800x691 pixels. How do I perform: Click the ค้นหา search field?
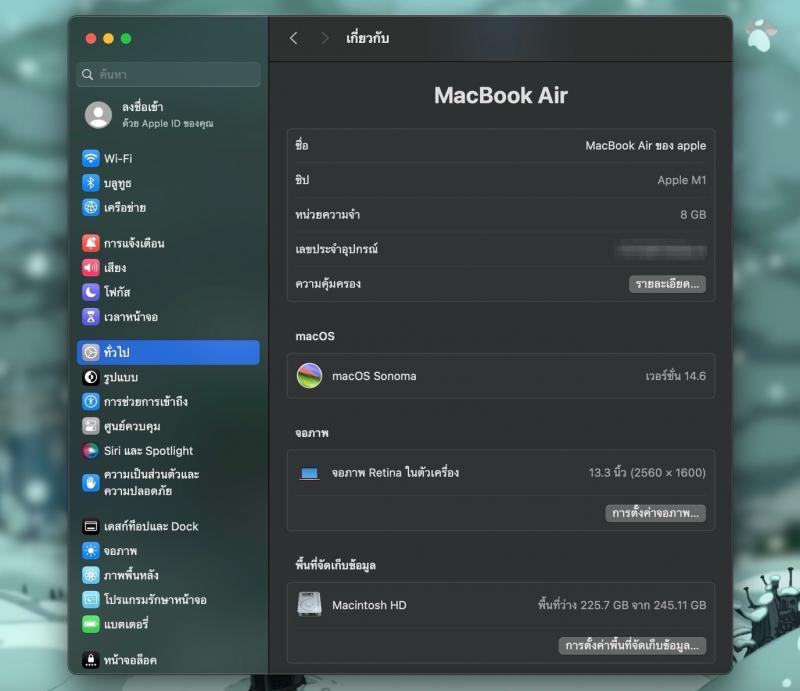click(x=168, y=75)
